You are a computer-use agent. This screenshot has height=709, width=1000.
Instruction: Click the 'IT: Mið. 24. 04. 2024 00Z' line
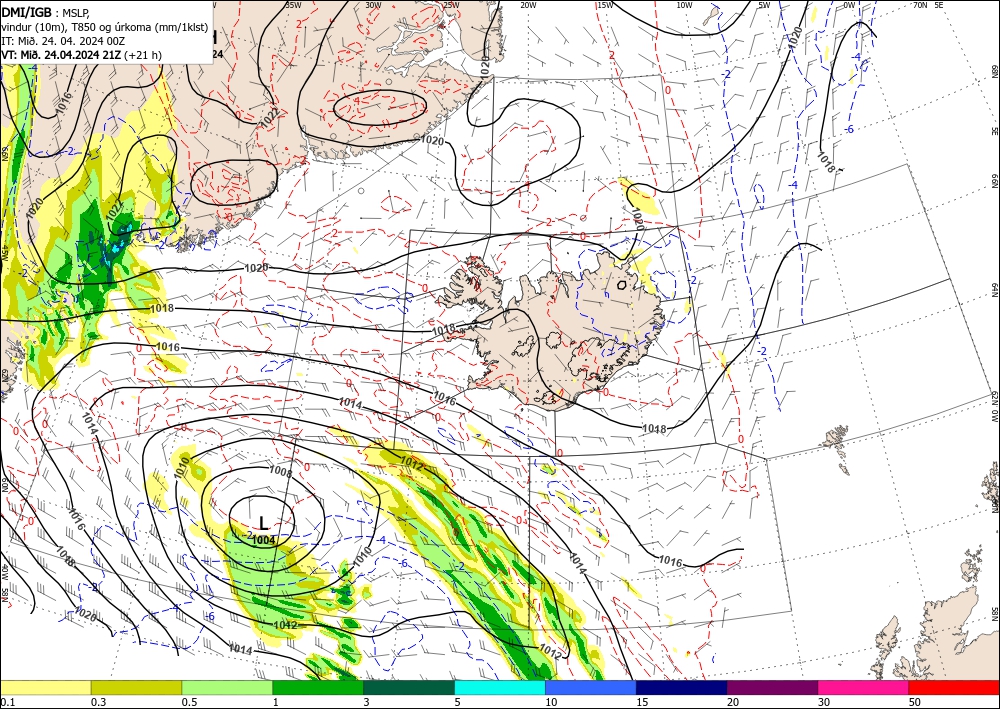63,40
